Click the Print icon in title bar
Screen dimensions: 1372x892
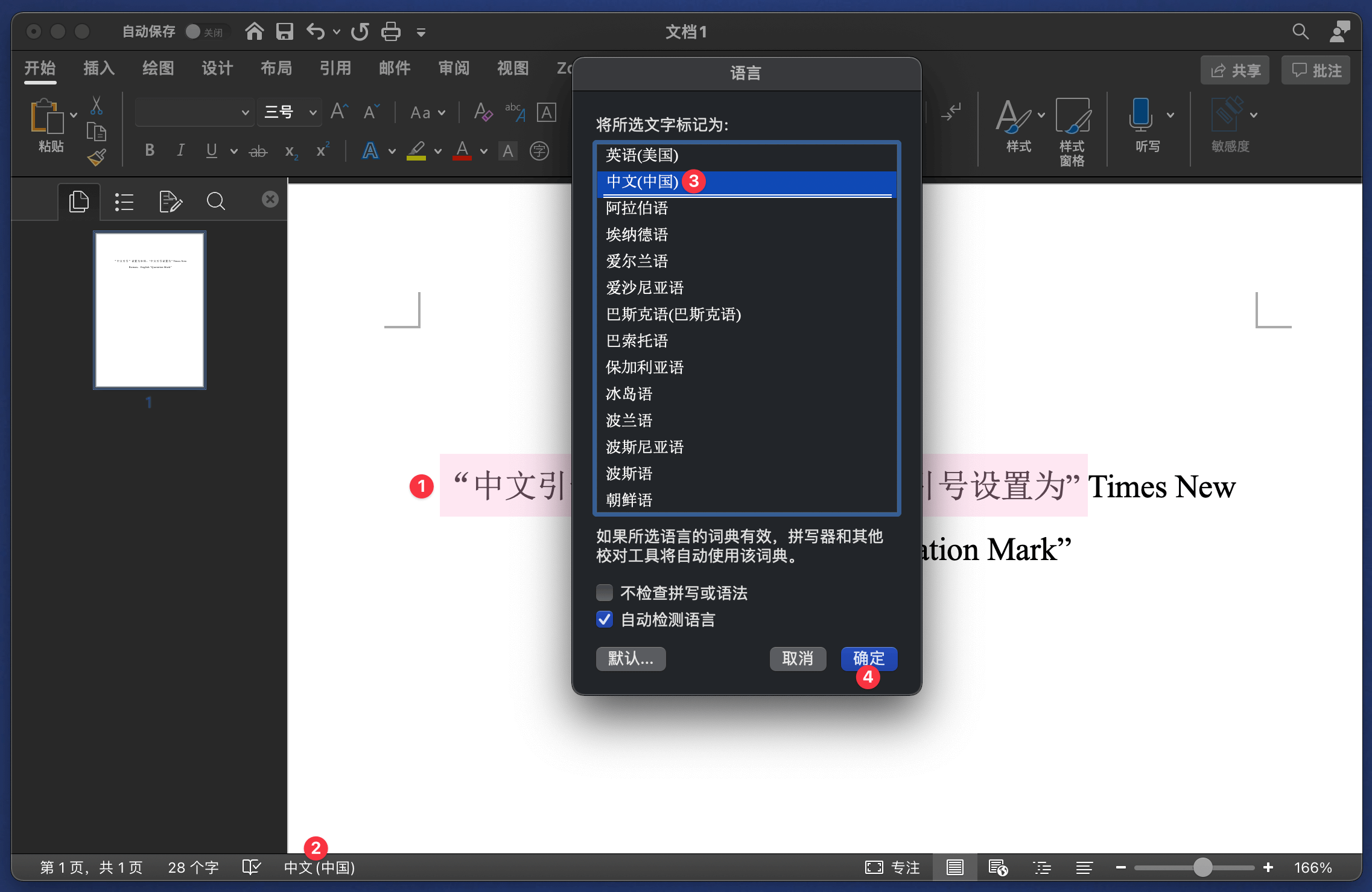point(390,31)
